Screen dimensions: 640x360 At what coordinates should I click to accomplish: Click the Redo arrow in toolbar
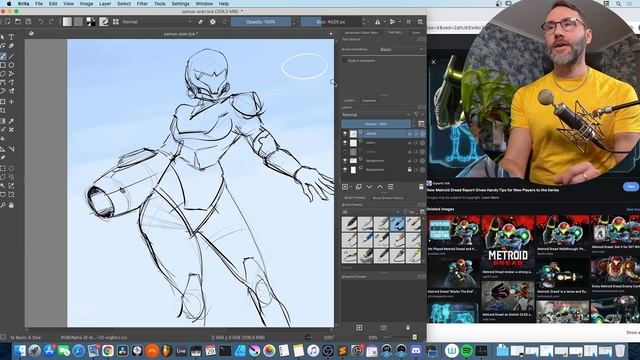click(51, 22)
